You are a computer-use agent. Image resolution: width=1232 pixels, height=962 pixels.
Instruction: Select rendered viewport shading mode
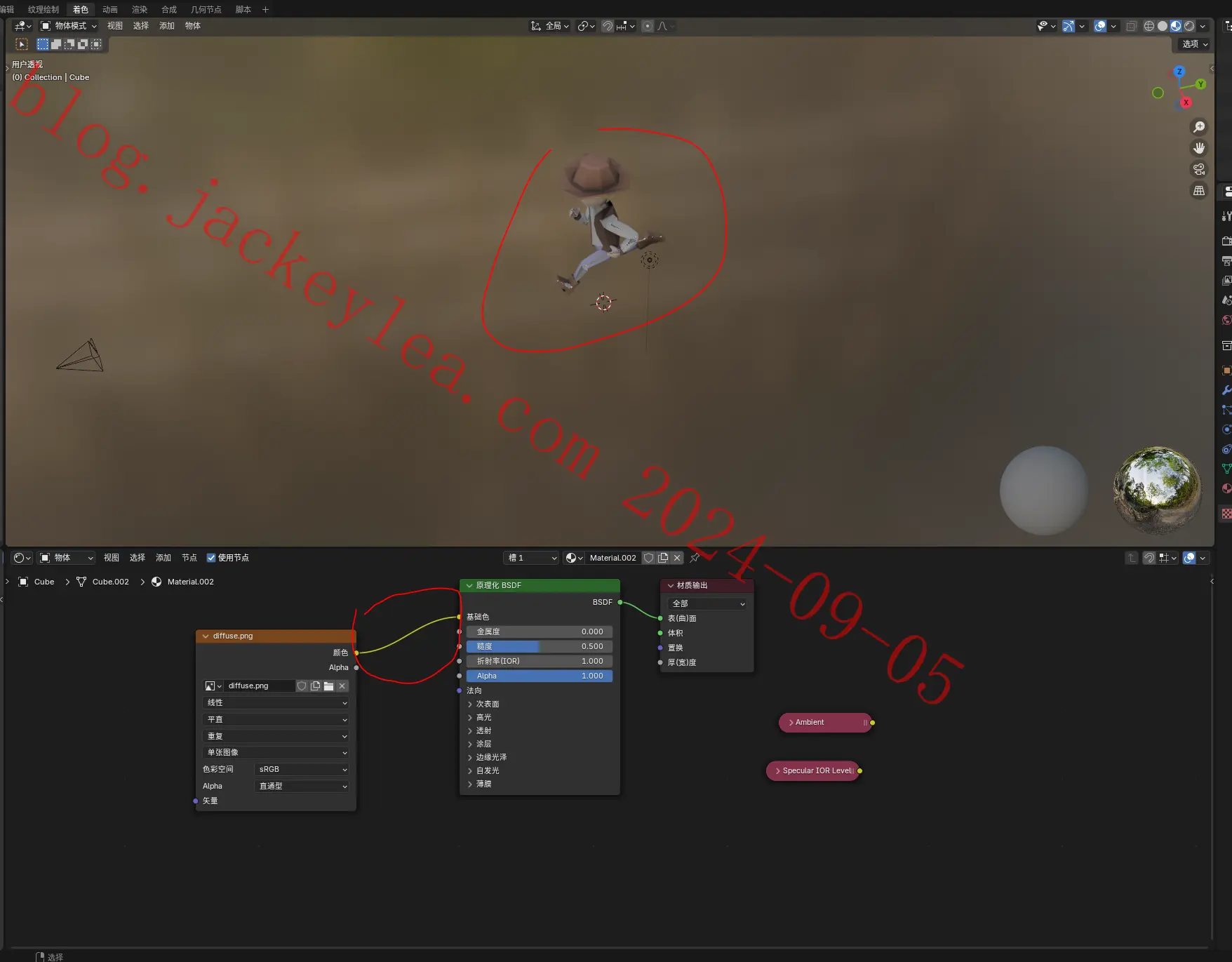point(1189,26)
